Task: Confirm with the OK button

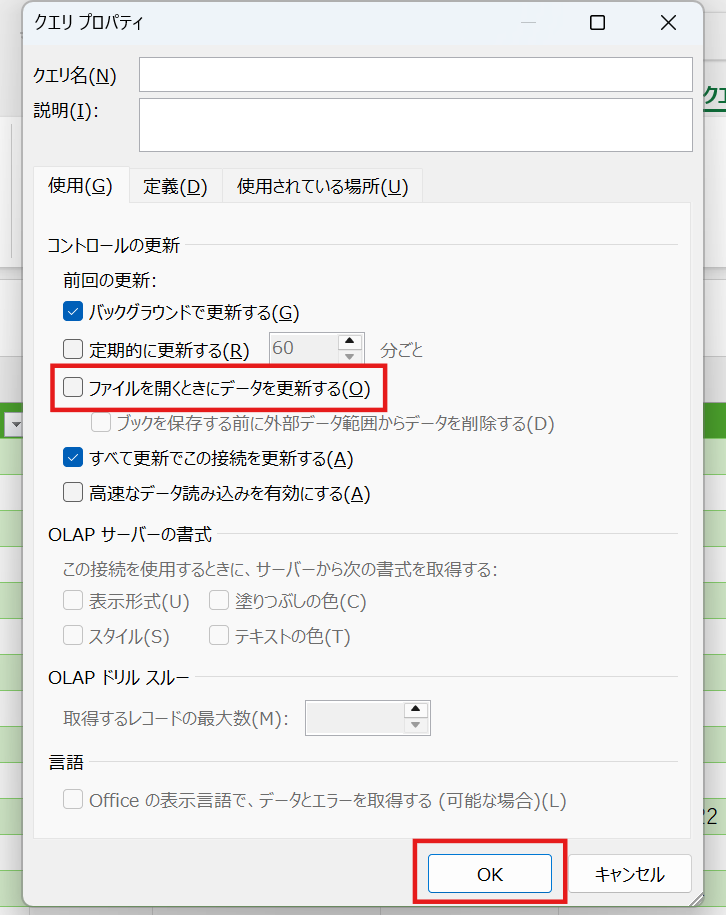Action: point(490,874)
